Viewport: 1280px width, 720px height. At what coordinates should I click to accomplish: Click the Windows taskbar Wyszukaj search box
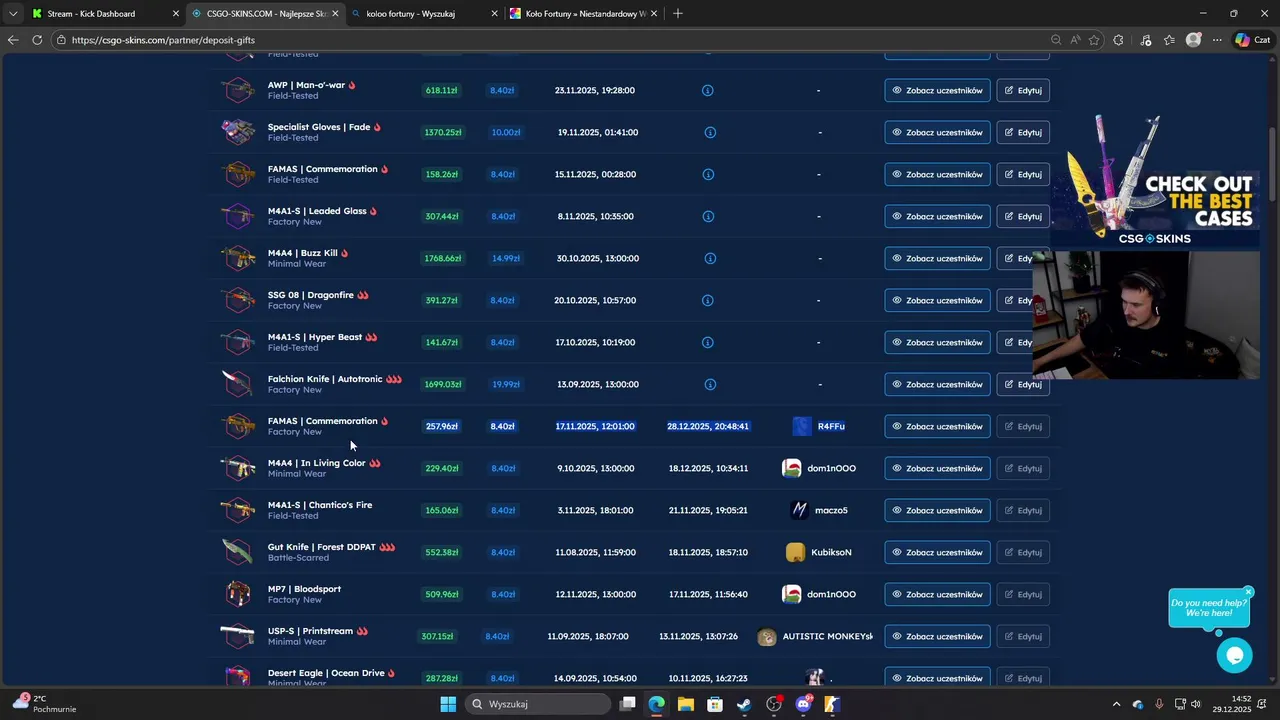[538, 704]
